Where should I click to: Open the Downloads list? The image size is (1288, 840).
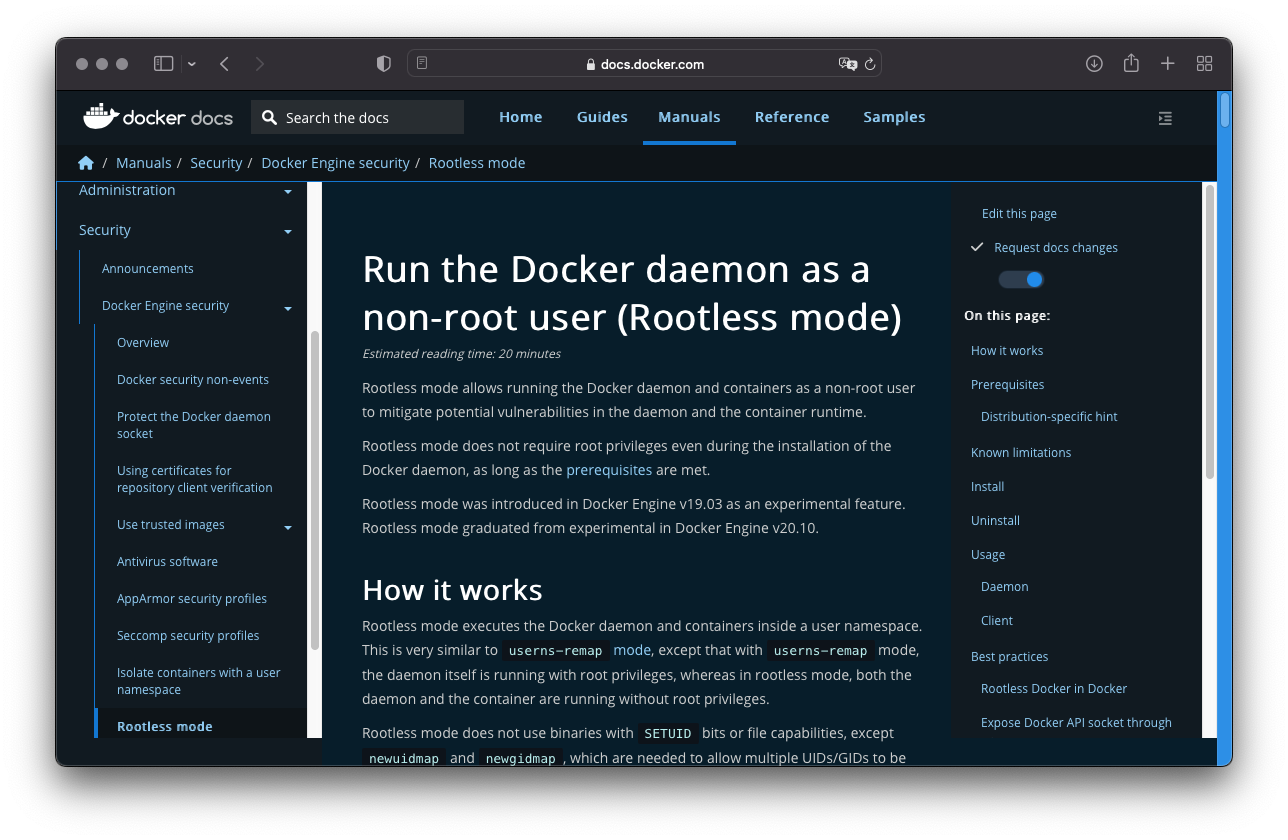[x=1093, y=63]
